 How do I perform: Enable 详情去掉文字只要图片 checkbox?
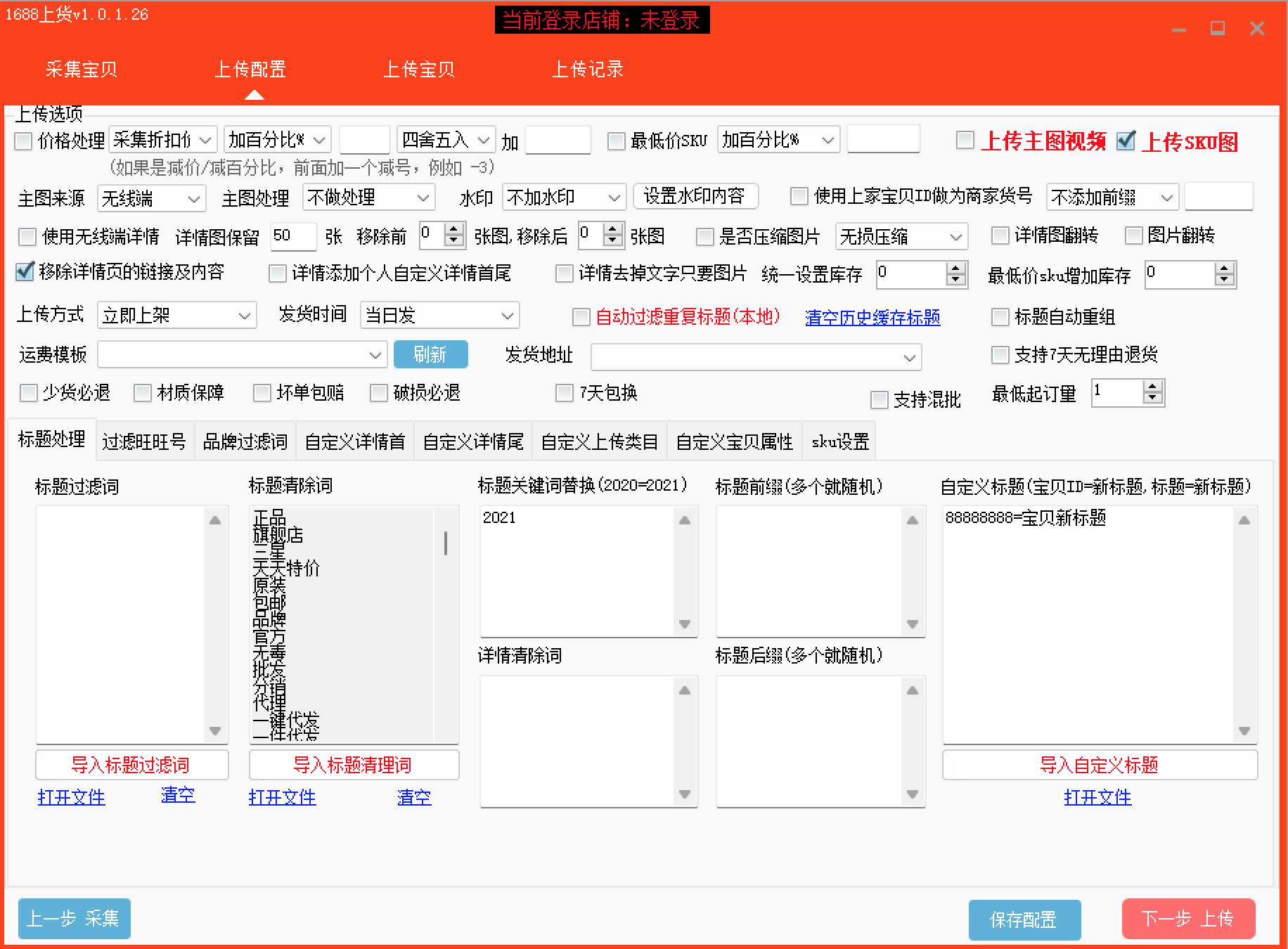pyautogui.click(x=564, y=273)
